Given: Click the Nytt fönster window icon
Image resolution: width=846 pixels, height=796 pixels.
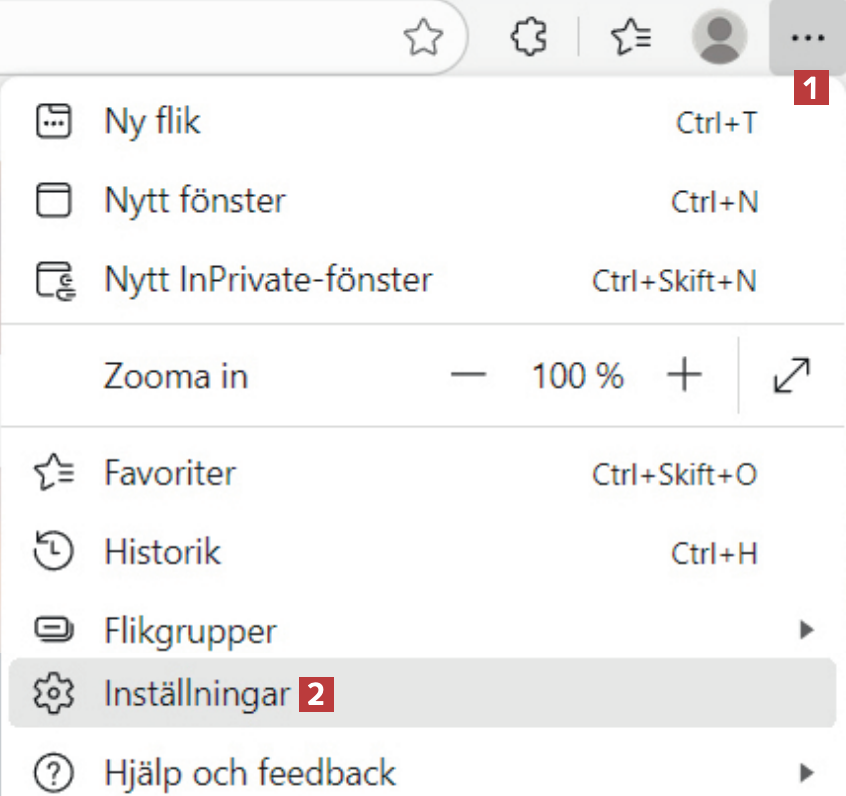Looking at the screenshot, I should [x=54, y=201].
